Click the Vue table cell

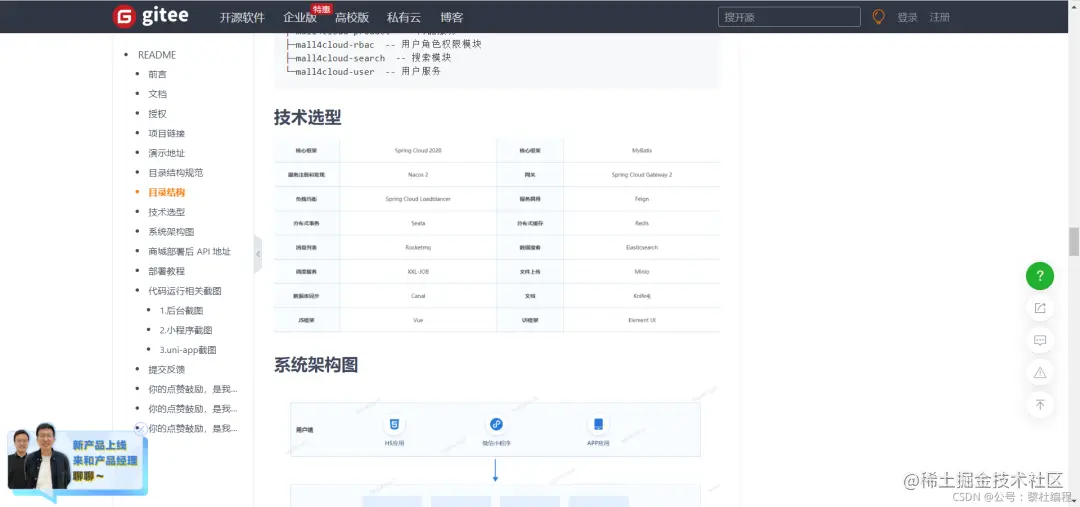[x=418, y=320]
